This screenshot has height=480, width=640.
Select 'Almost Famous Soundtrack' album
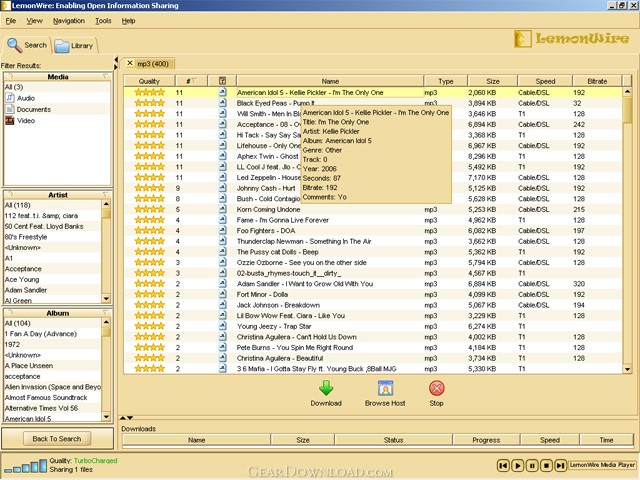coord(46,398)
